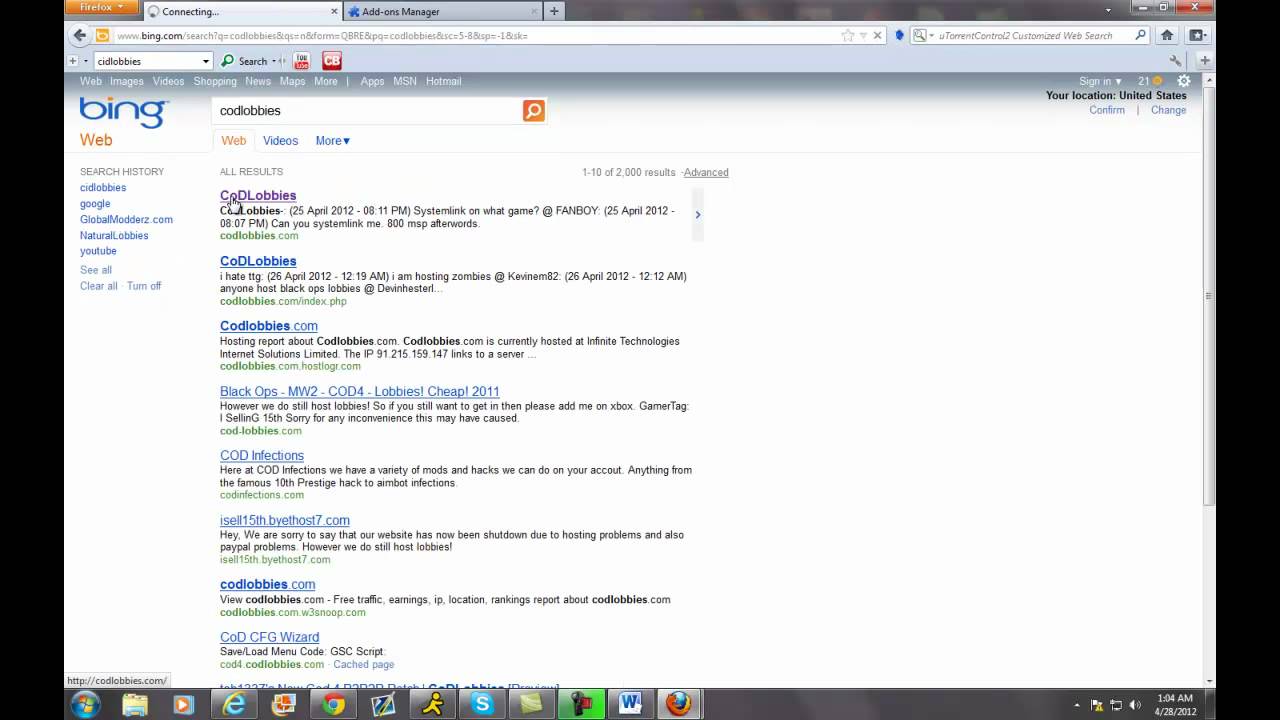
Task: Open the Bookmarks menu button
Action: coord(1196,35)
